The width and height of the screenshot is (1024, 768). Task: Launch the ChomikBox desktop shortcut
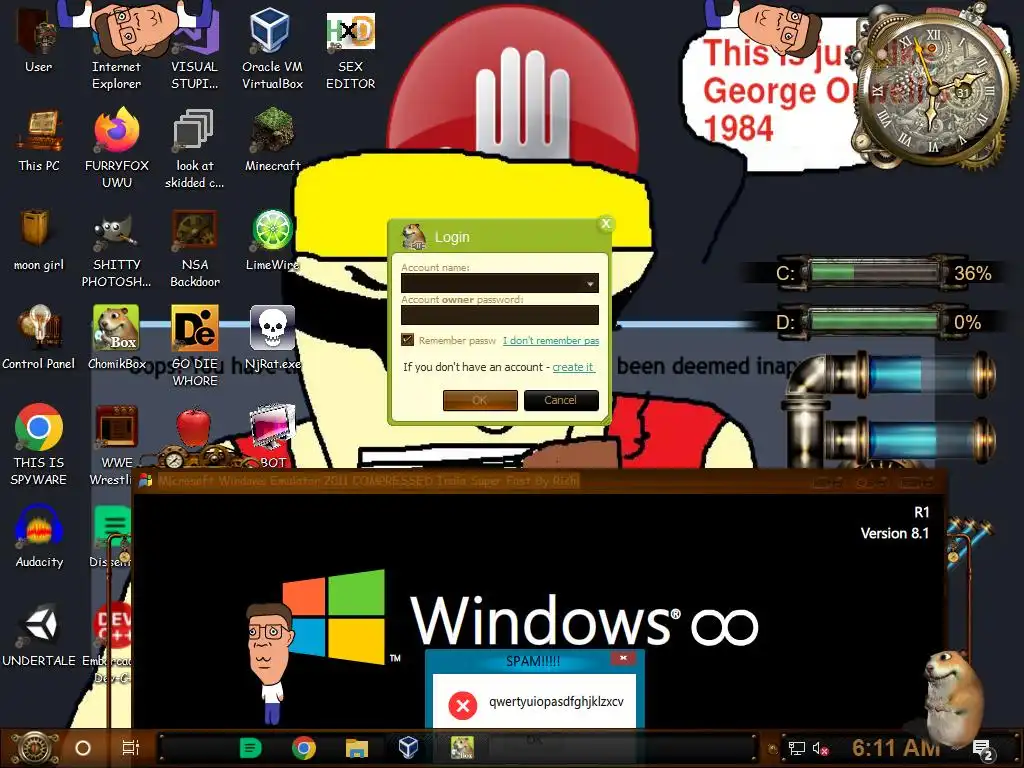(x=116, y=338)
